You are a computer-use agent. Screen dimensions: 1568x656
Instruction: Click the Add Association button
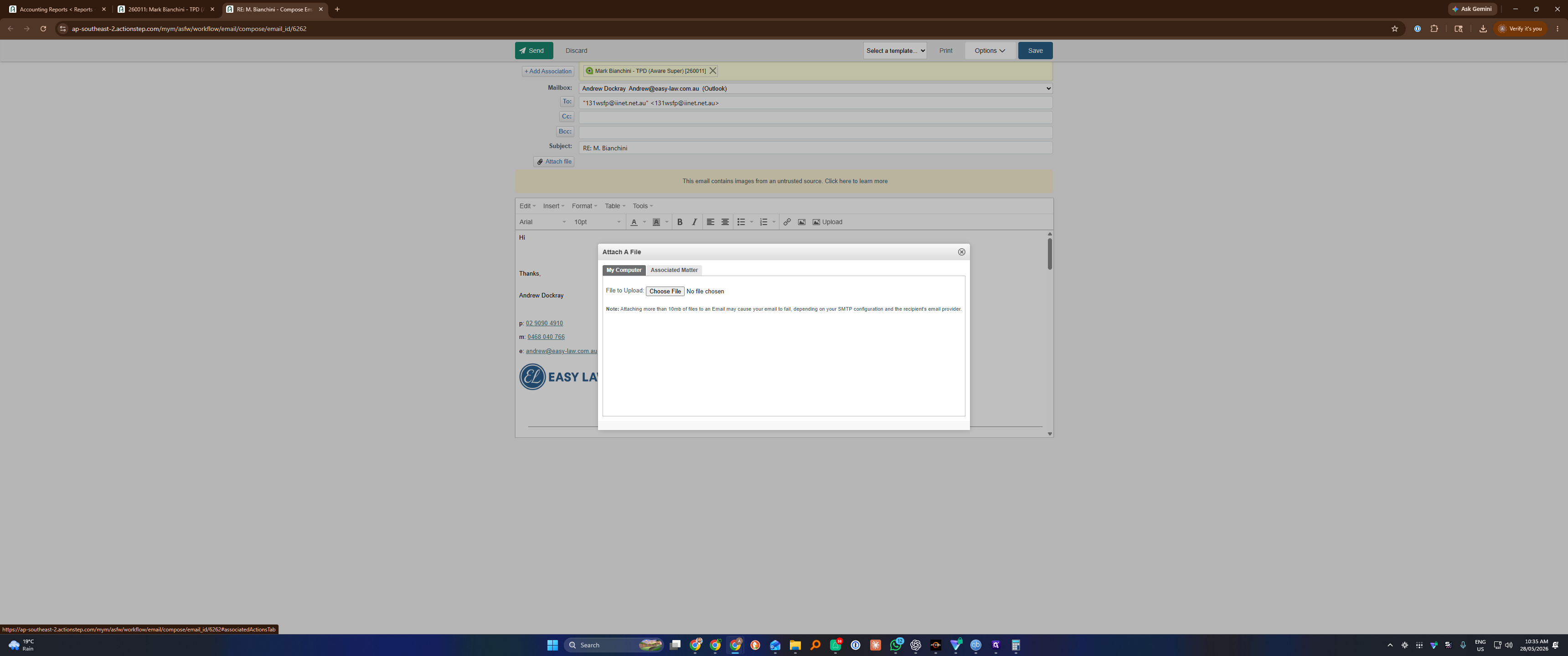(548, 71)
